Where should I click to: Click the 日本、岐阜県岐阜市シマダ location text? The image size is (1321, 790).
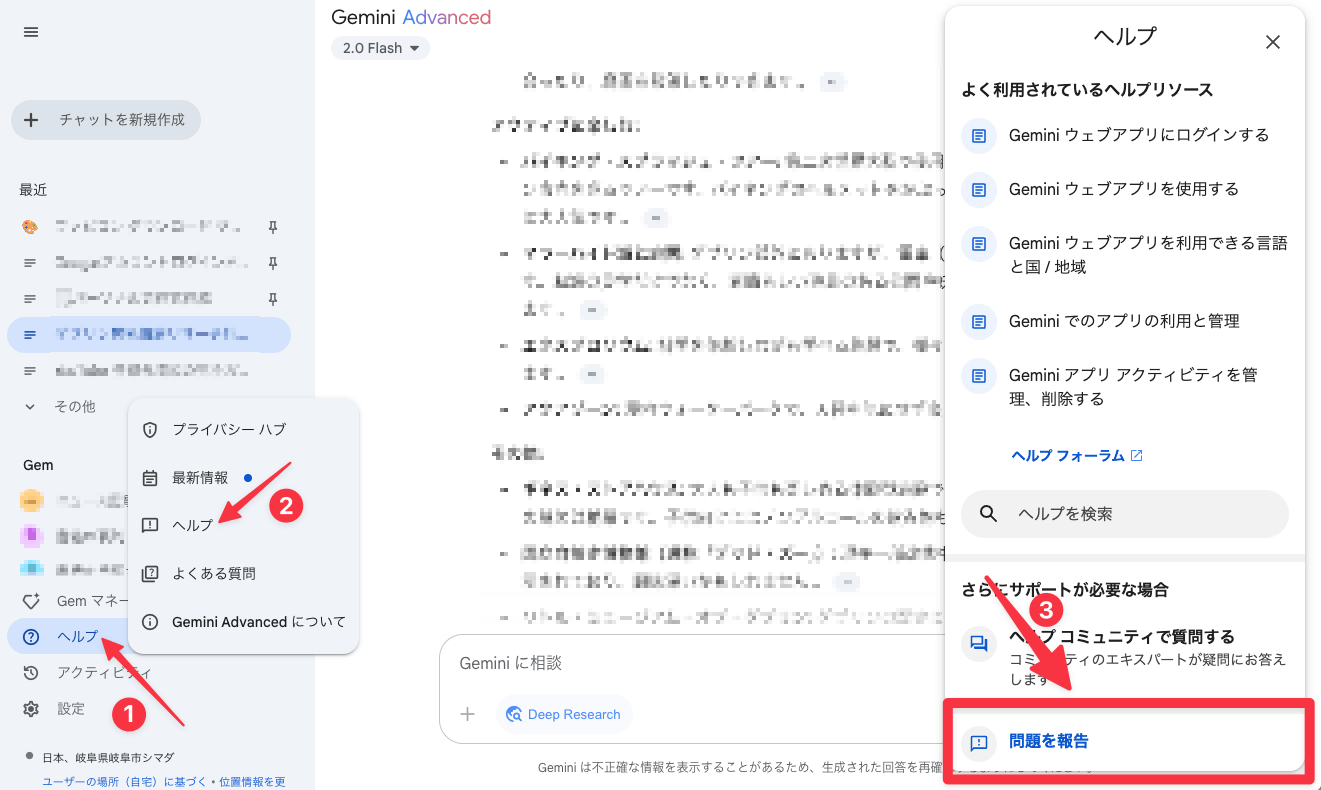point(108,757)
